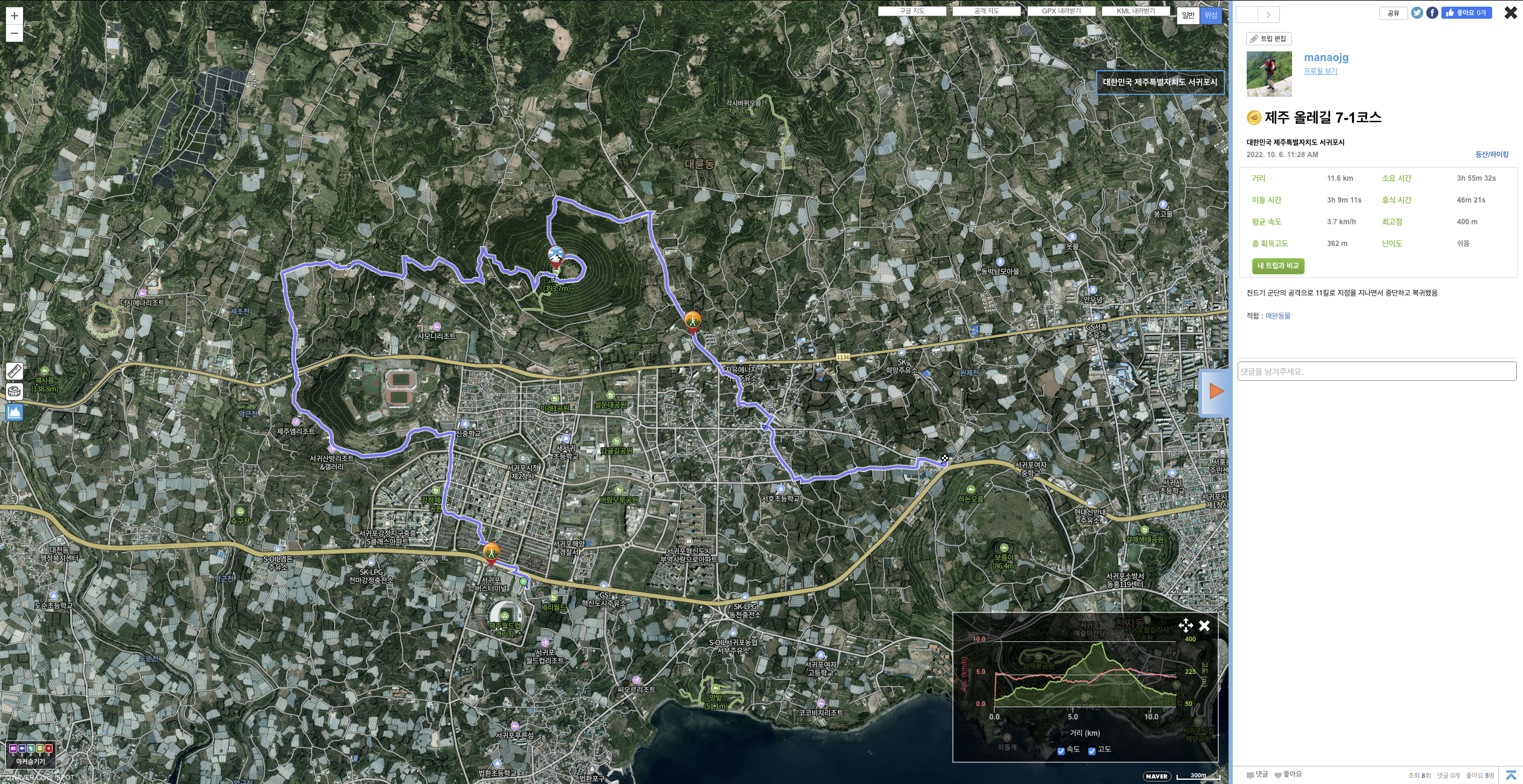Share trip on Twitter
Screen dimensions: 1523x784
[1417, 13]
